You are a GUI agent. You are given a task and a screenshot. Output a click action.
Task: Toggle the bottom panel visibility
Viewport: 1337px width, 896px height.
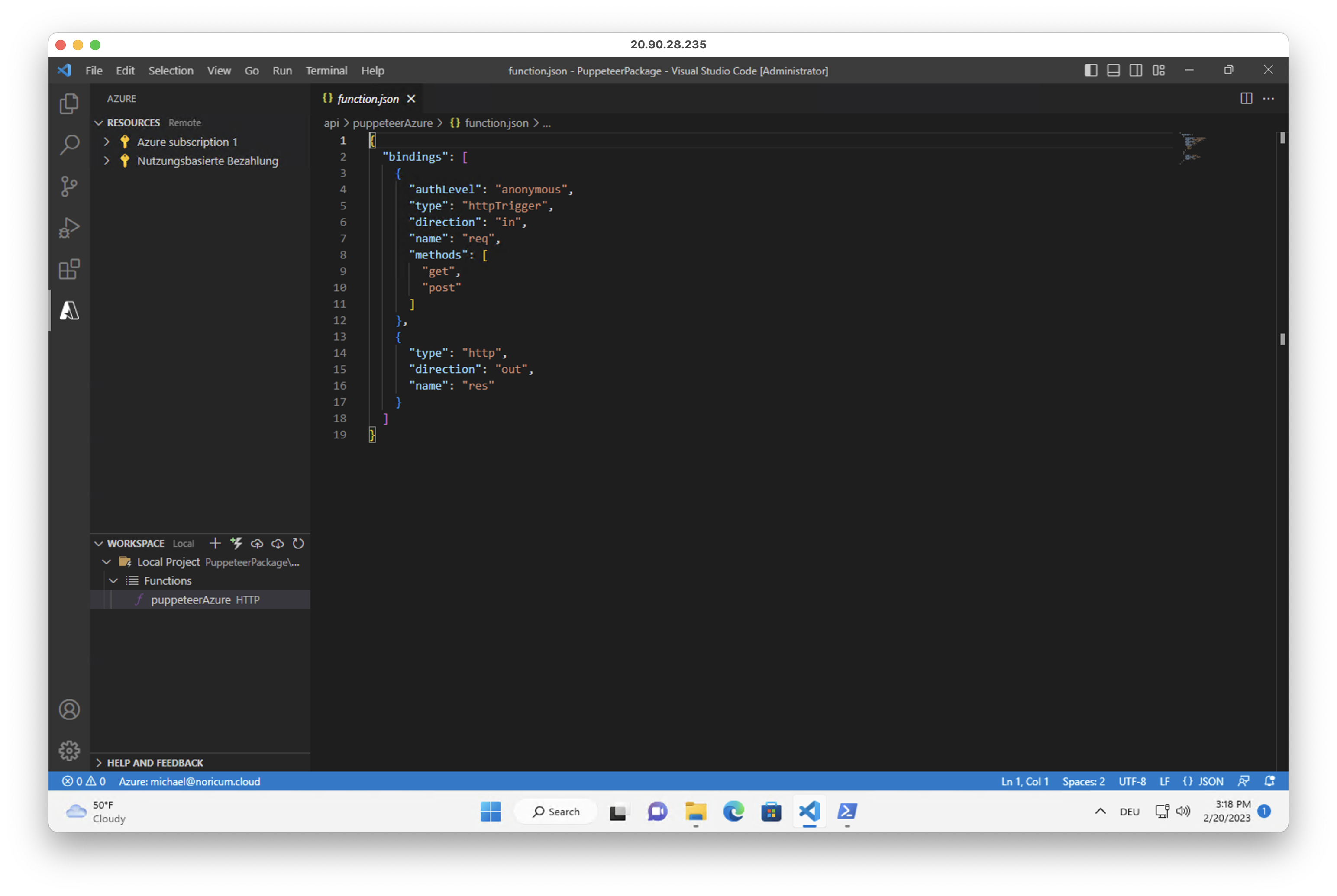[1113, 70]
